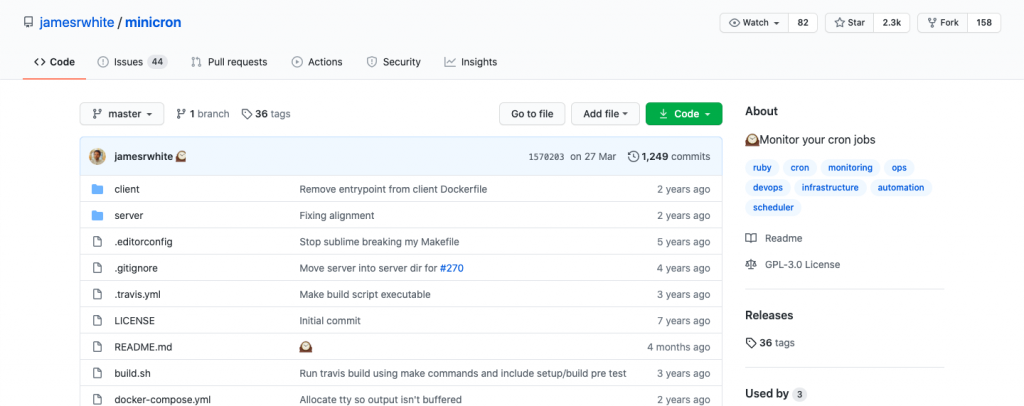Open the Pull requests tab
Image resolution: width=1024 pixels, height=406 pixels.
[229, 62]
